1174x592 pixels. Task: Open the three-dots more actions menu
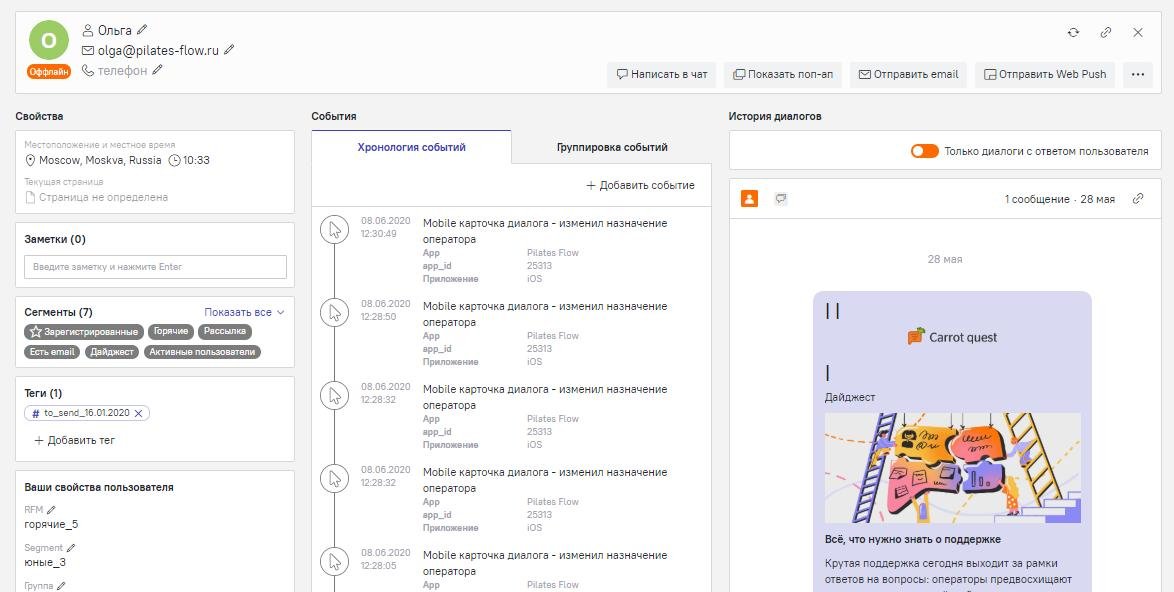(x=1137, y=74)
